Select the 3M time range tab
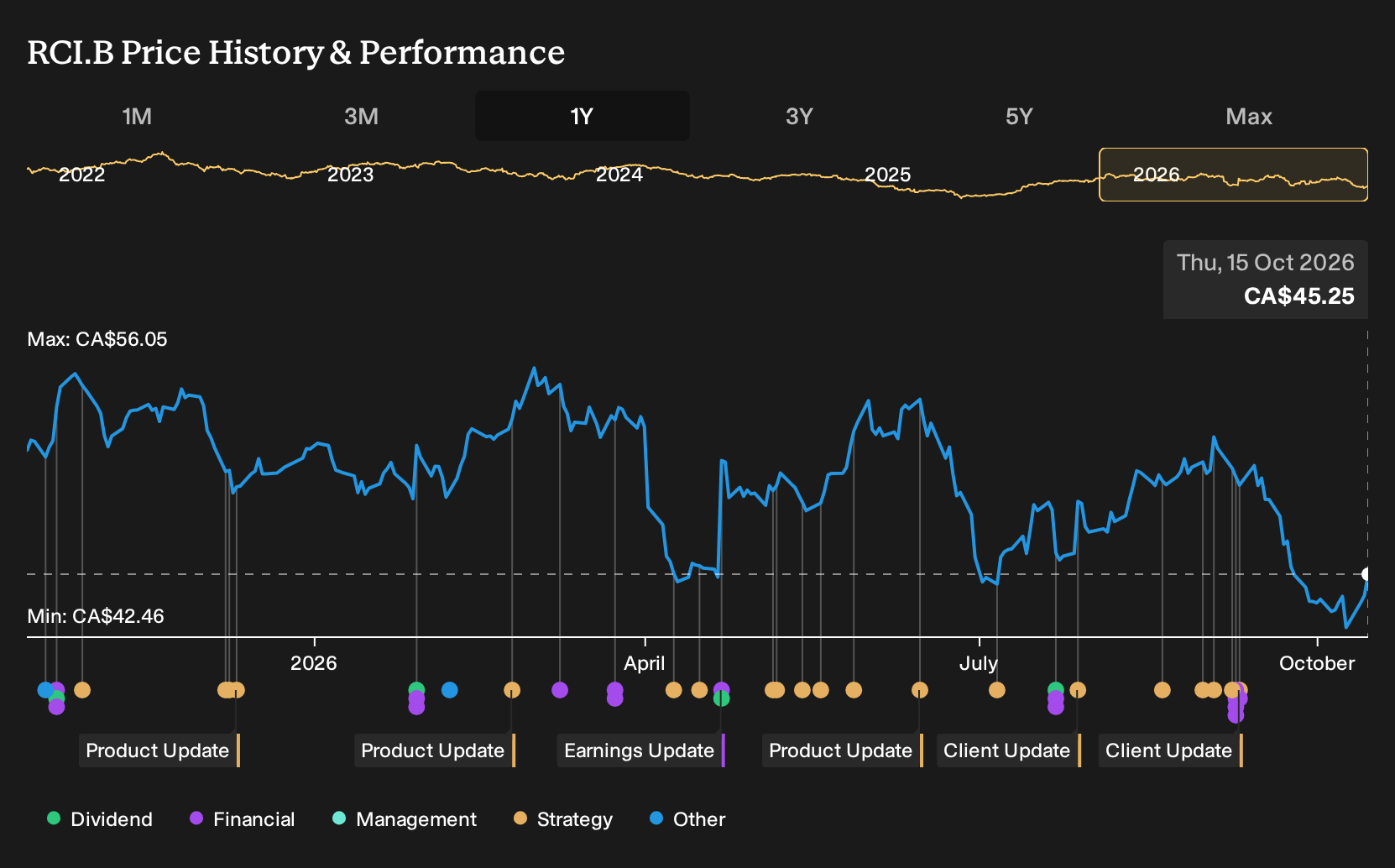 361,116
